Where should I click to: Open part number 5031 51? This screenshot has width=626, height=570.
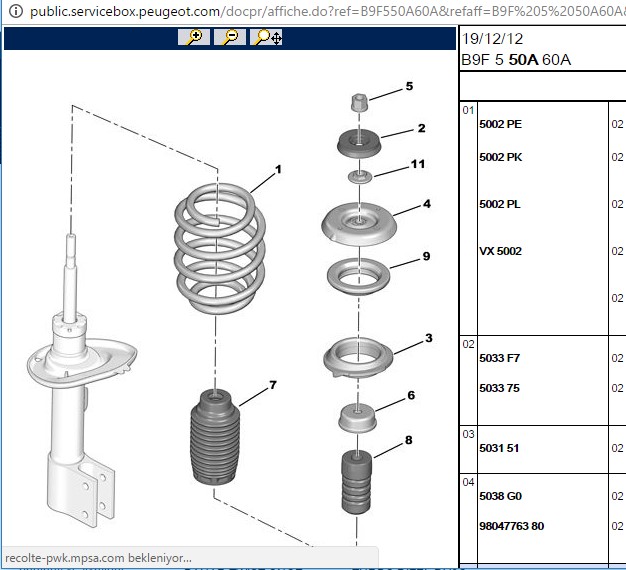[499, 448]
